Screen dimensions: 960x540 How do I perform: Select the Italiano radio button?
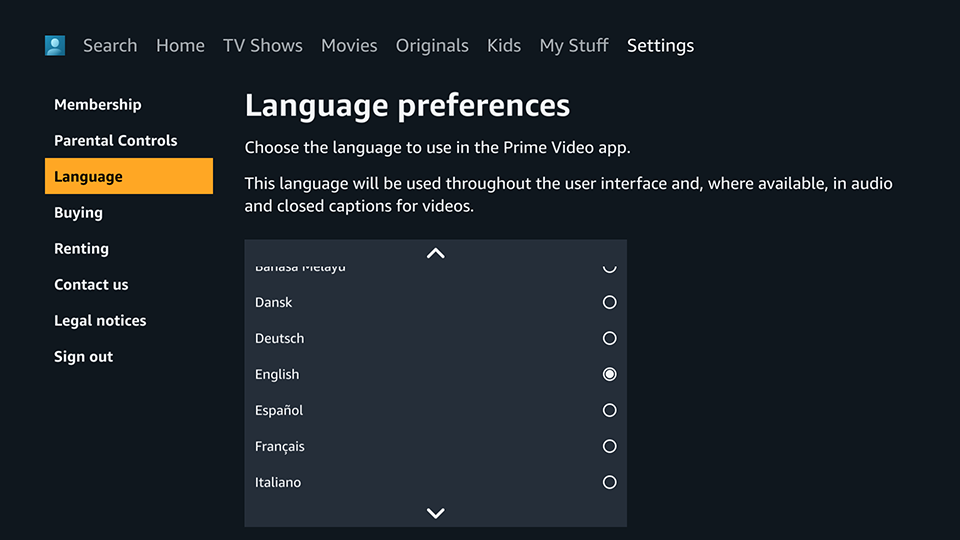[x=609, y=482]
